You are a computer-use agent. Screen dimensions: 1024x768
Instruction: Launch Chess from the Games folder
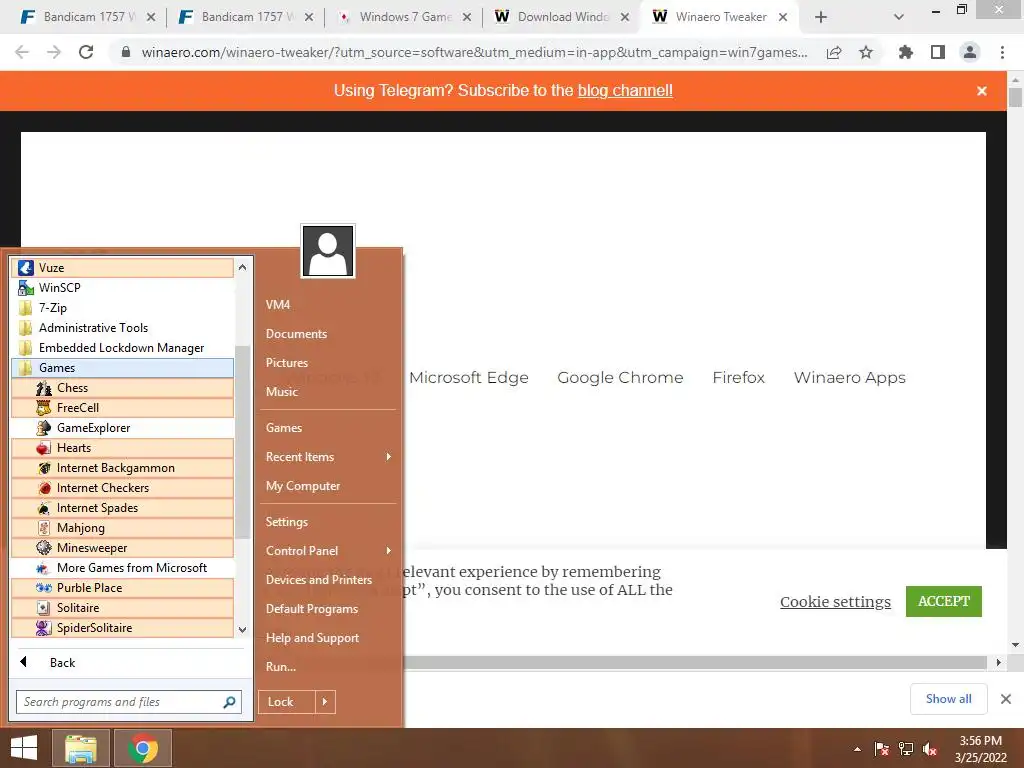click(122, 388)
